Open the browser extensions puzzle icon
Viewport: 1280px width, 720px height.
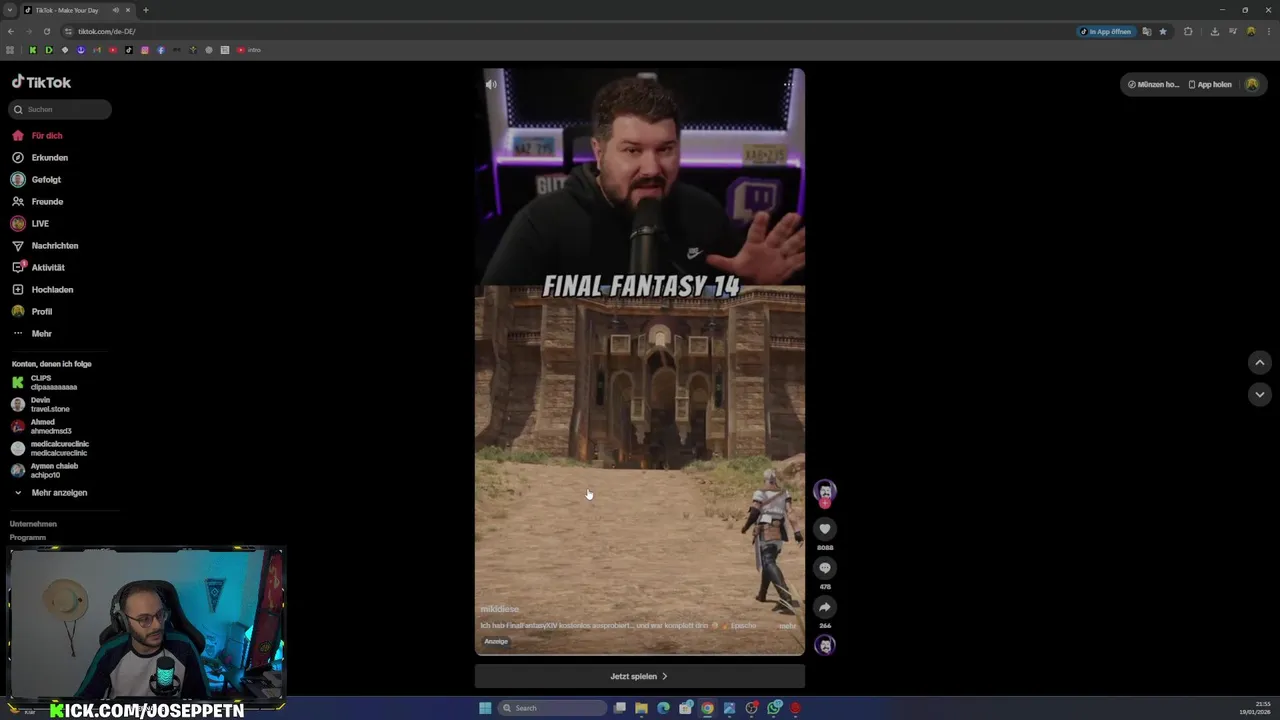click(1188, 31)
